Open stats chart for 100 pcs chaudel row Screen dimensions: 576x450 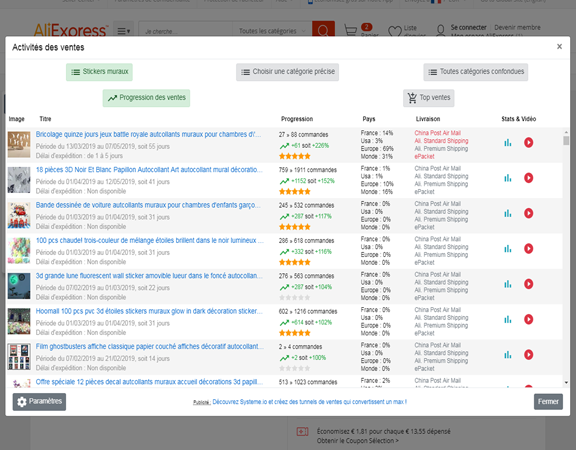tap(508, 249)
